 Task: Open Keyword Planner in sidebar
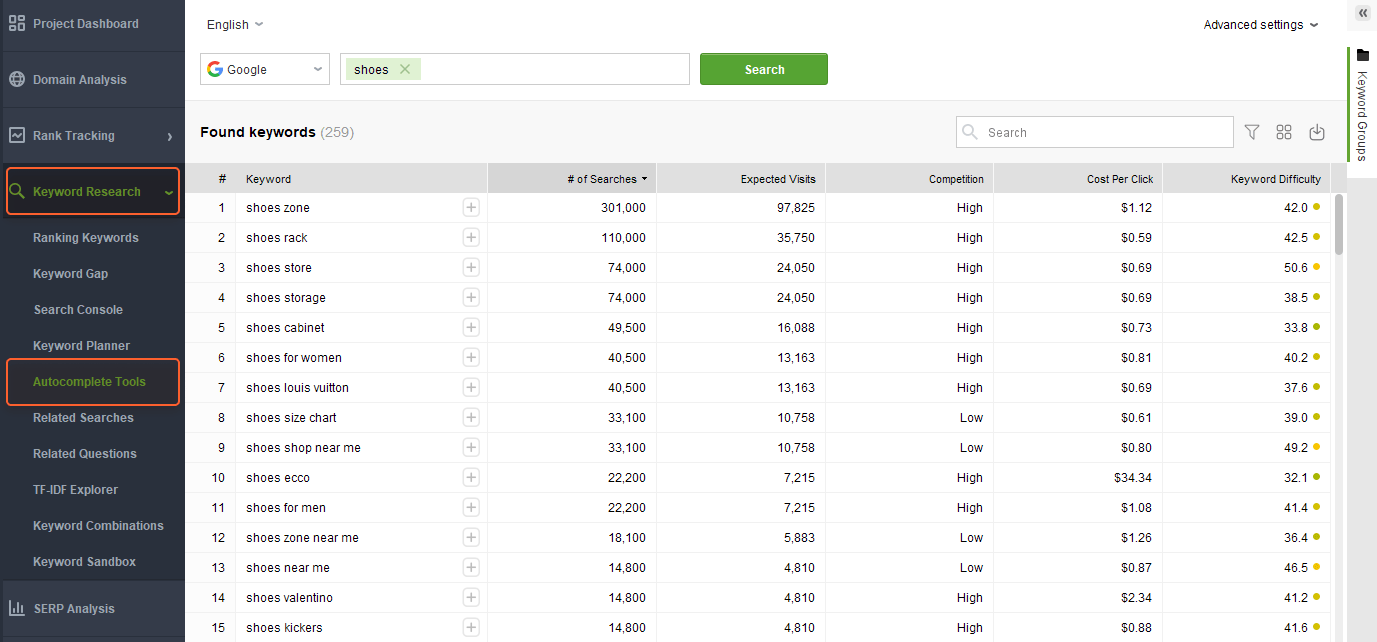coord(82,346)
